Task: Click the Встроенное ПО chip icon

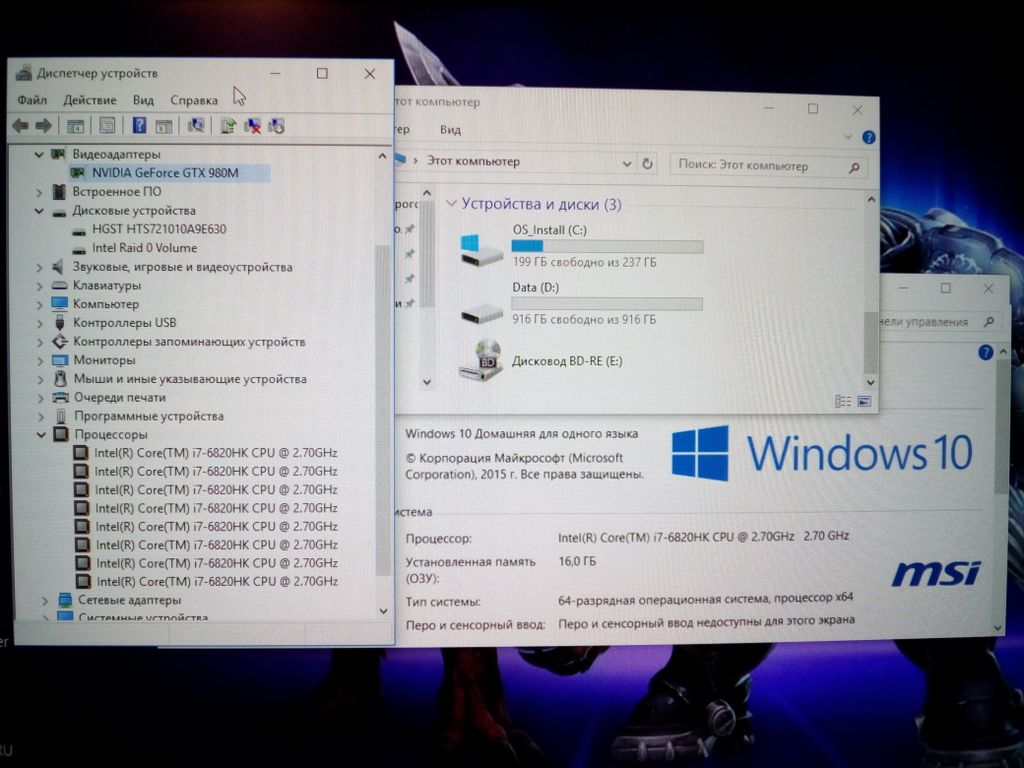Action: 59,191
